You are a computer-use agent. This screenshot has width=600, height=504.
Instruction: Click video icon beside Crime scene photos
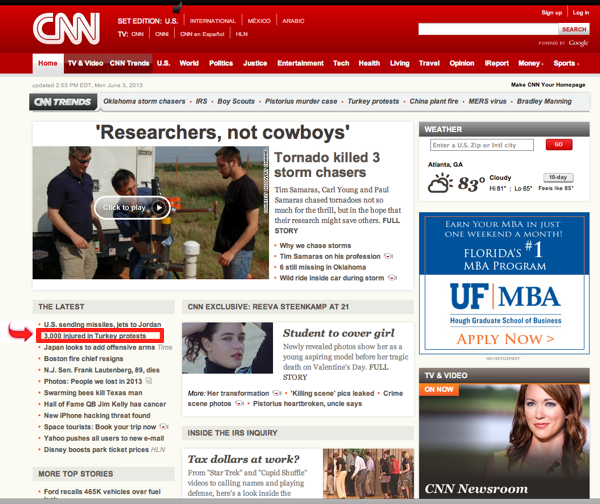[x=240, y=403]
